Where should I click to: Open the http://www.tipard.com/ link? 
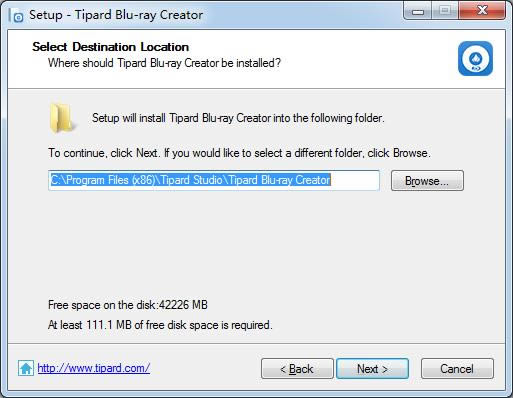coord(94,368)
